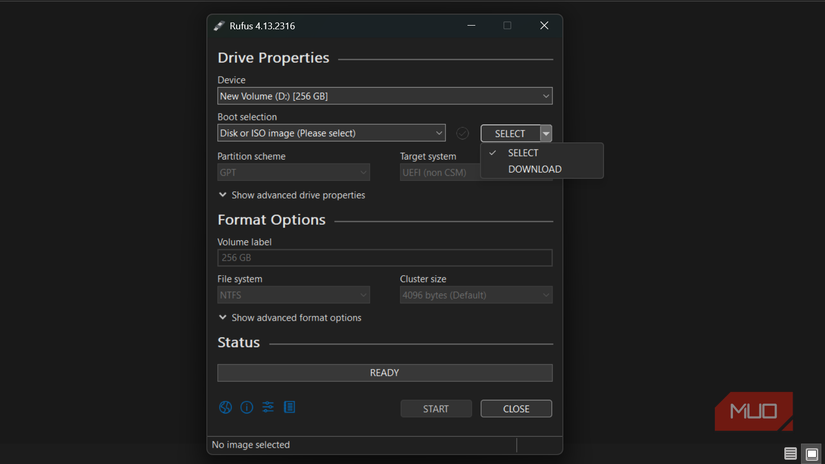This screenshot has height=464, width=825.
Task: Open the File system NTFS dropdown
Action: (x=294, y=295)
